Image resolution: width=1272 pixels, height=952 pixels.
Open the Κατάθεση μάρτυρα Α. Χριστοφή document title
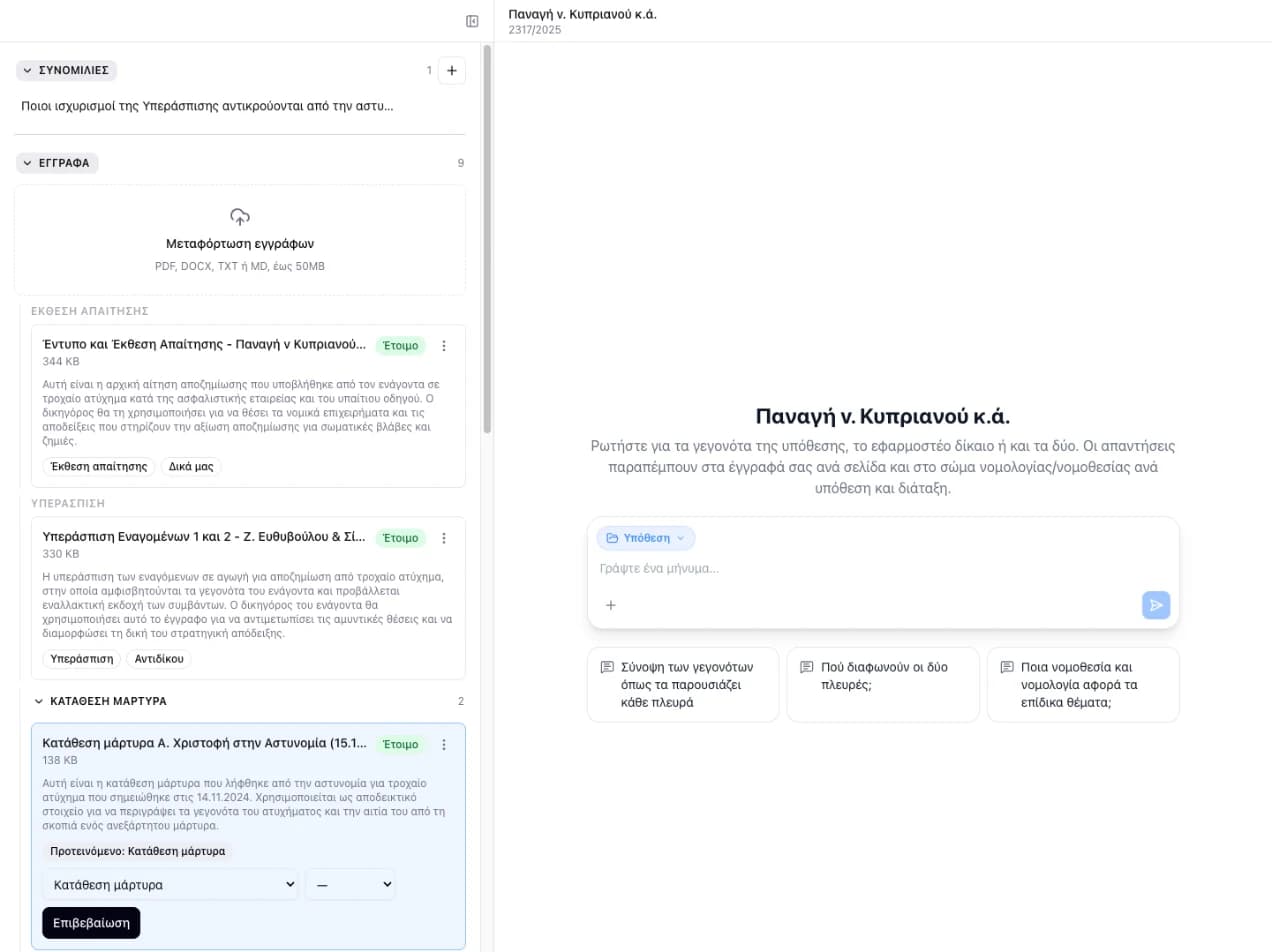click(x=204, y=744)
